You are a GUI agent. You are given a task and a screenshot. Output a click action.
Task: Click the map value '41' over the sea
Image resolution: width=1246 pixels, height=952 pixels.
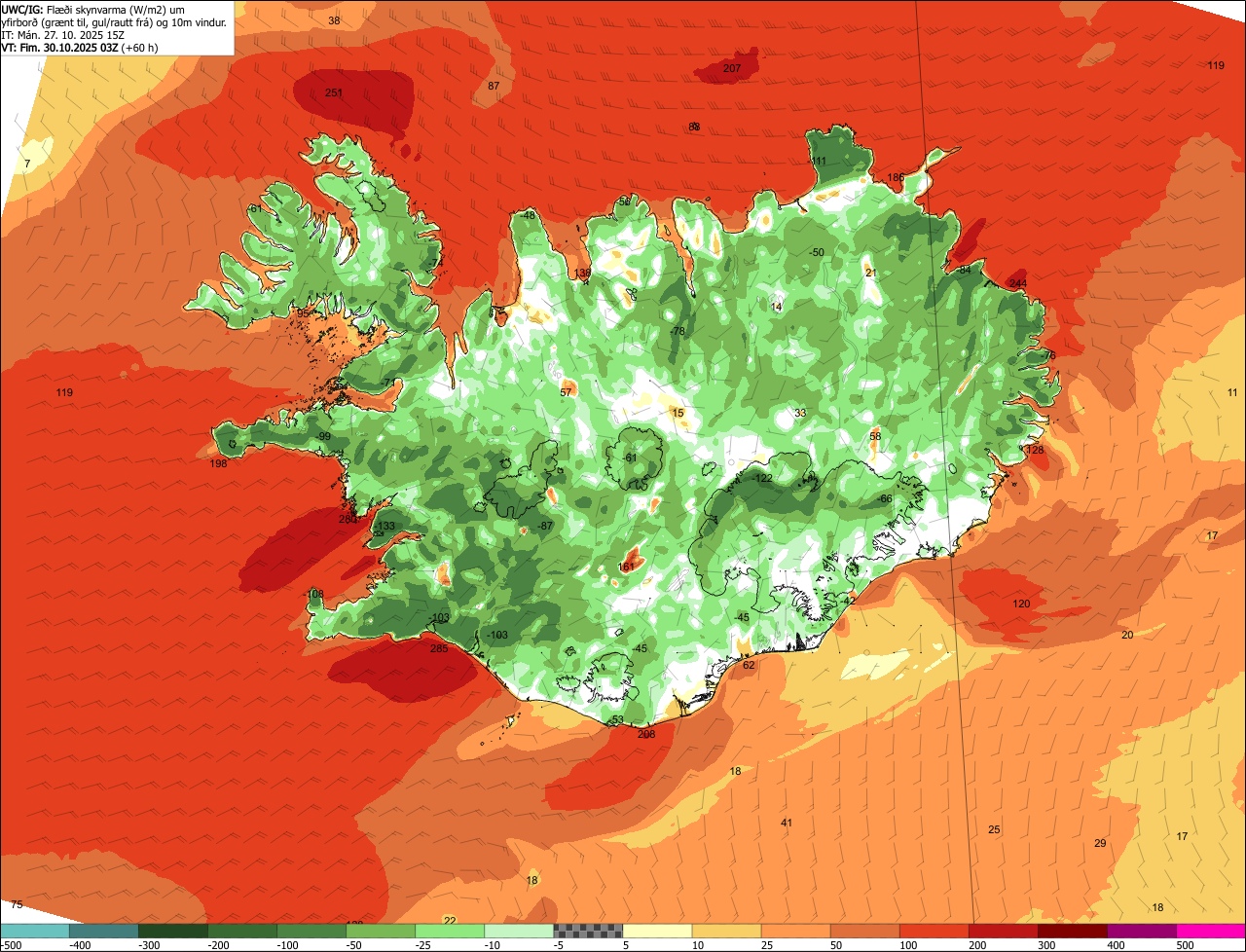[x=787, y=823]
